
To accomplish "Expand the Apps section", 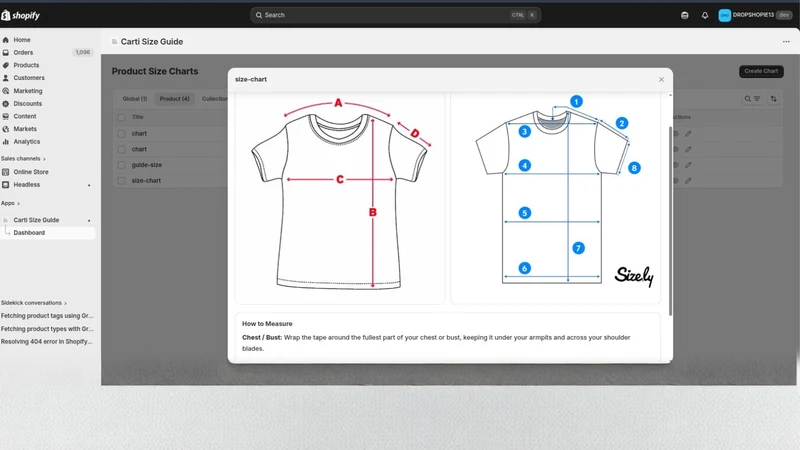I will 10,203.
